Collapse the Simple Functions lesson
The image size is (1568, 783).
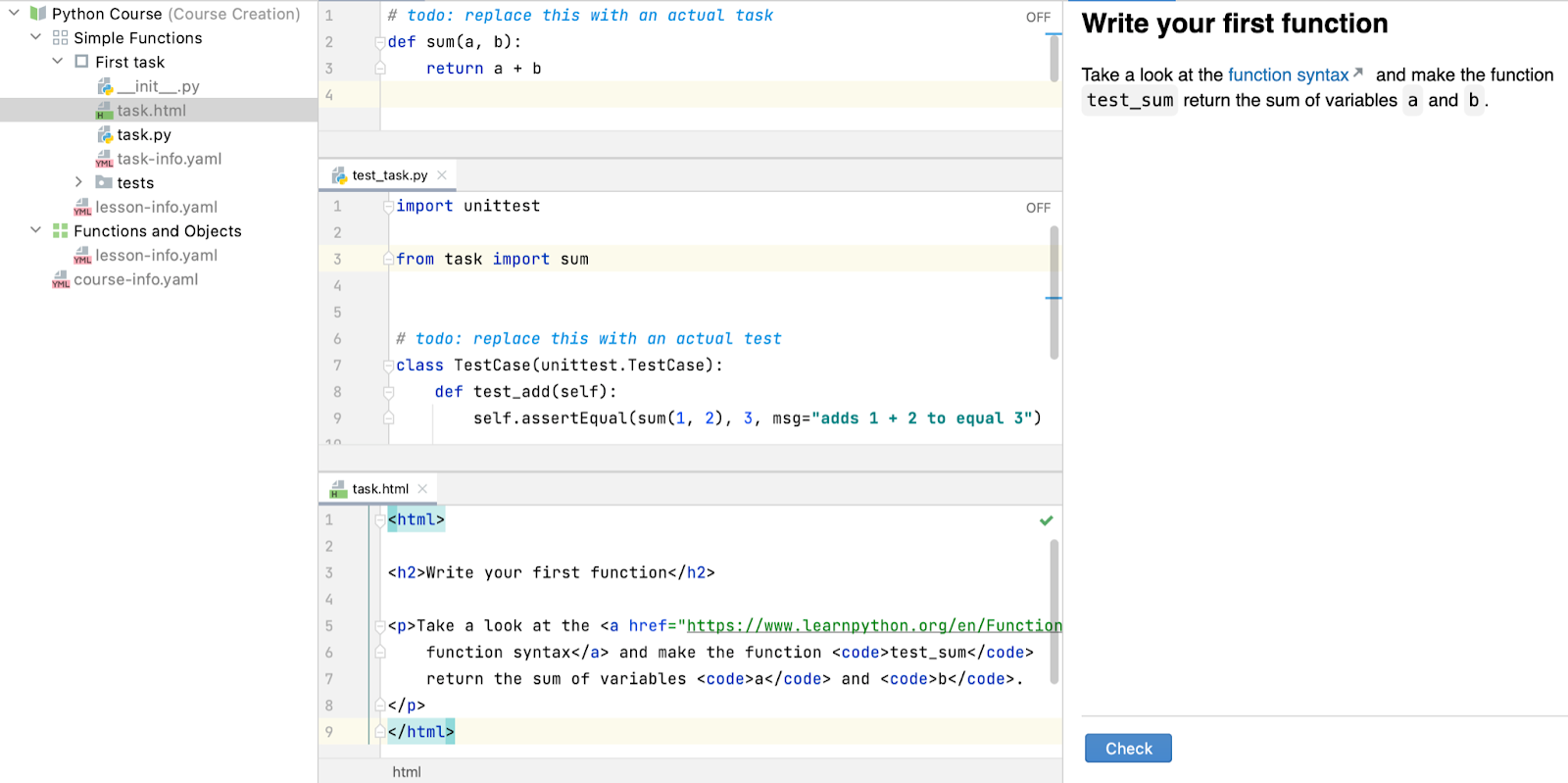pos(36,37)
